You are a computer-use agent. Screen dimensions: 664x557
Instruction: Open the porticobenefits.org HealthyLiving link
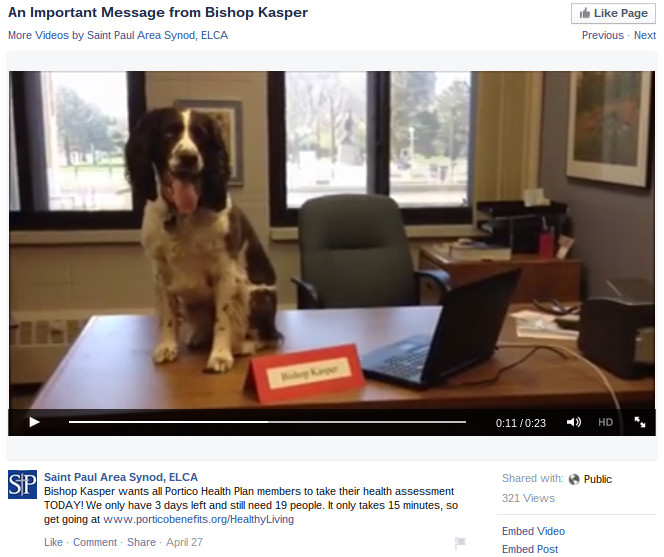(x=198, y=519)
